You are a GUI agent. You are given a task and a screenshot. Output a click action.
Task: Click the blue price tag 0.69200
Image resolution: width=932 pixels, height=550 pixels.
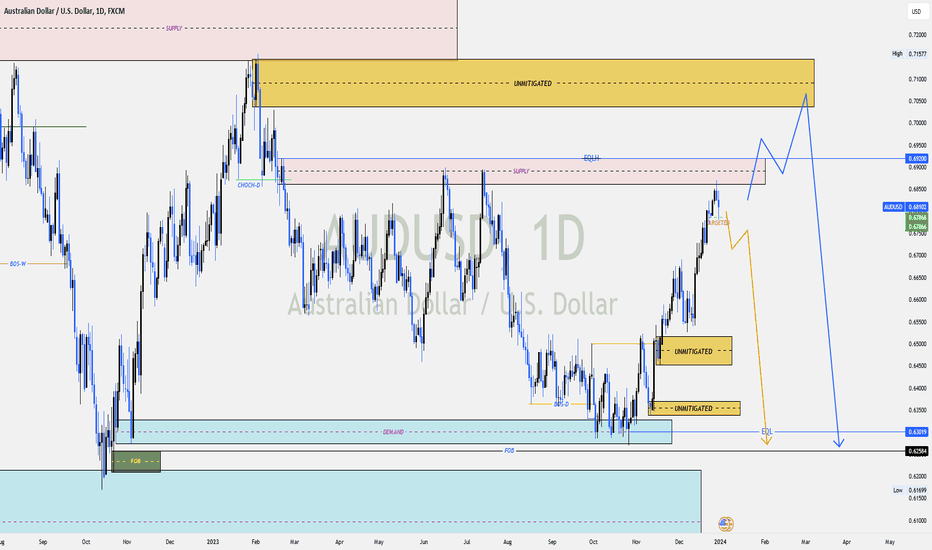point(917,159)
